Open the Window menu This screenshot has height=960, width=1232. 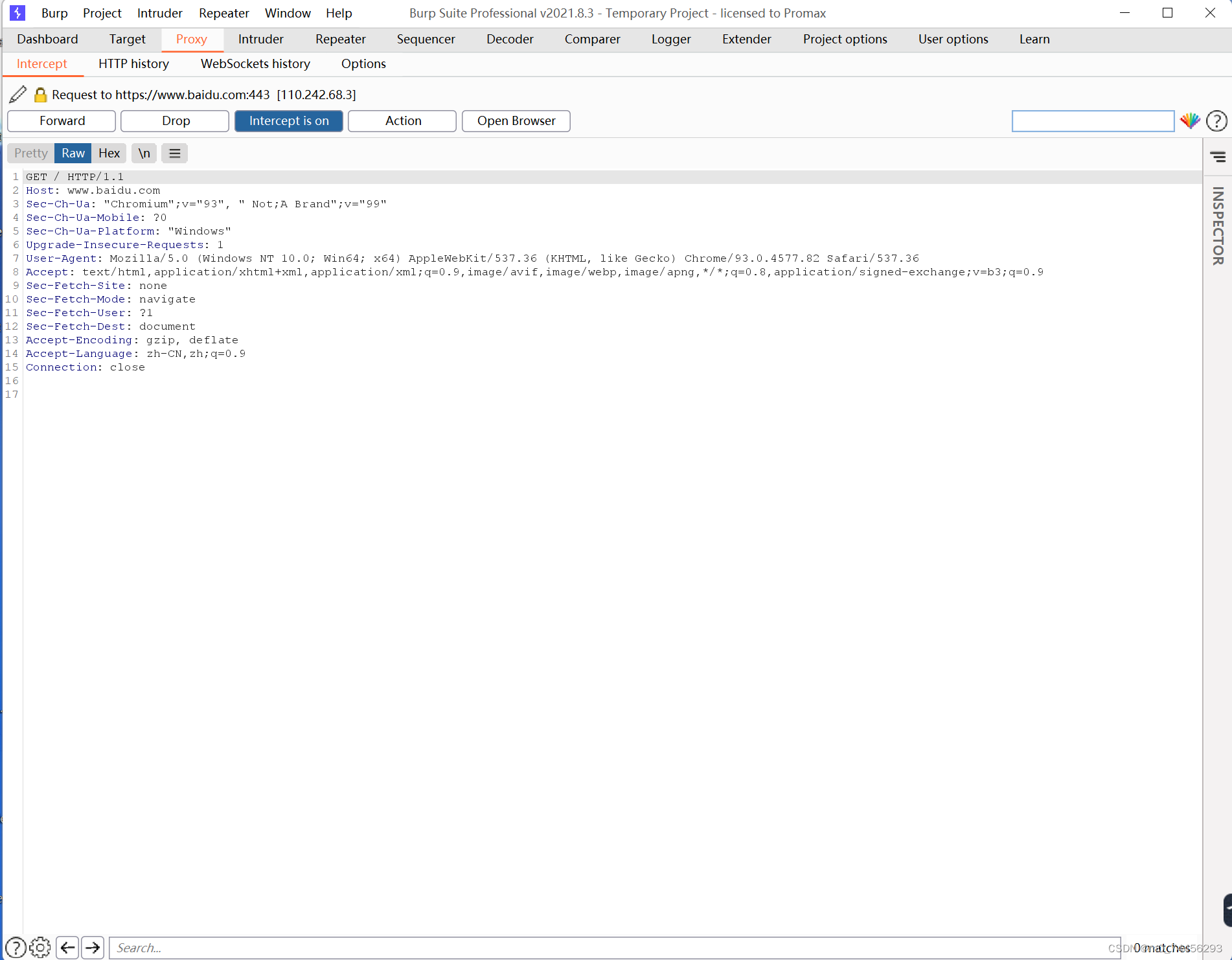click(288, 13)
